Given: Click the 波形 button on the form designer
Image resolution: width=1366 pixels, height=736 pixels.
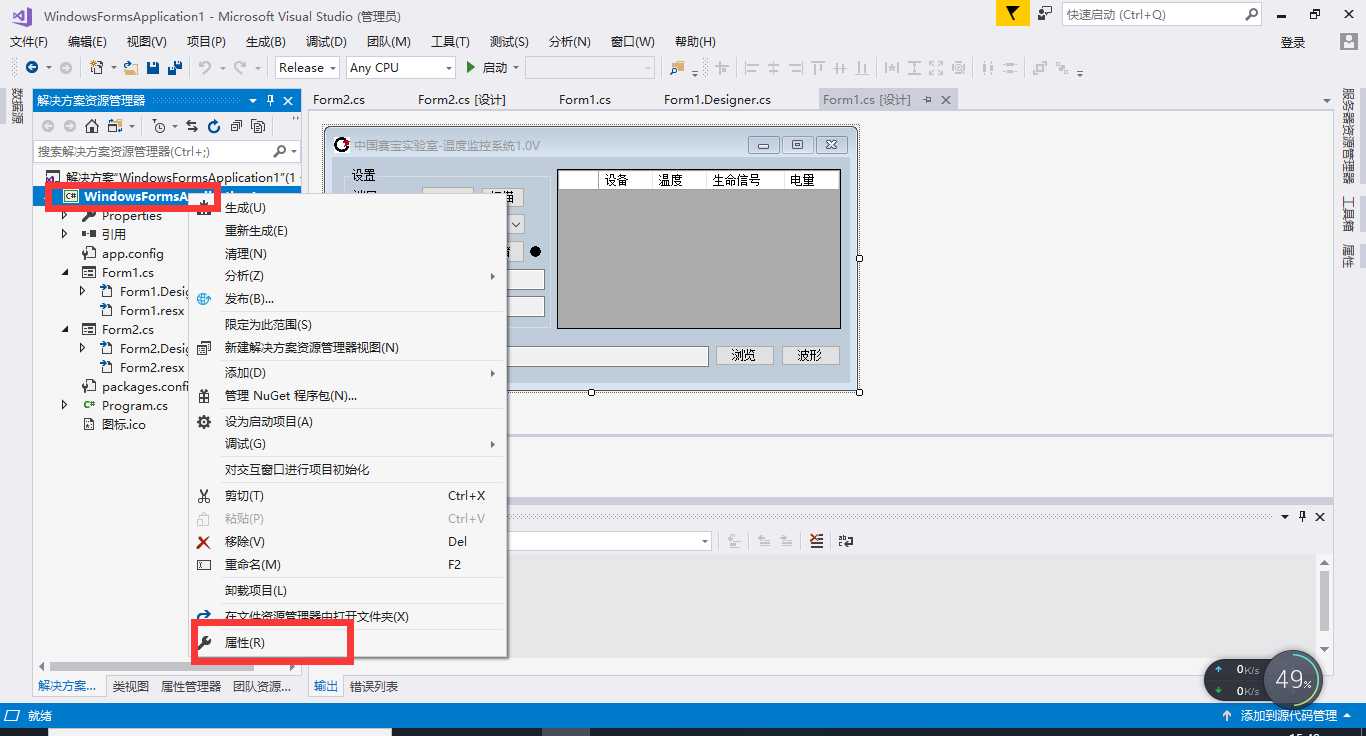Looking at the screenshot, I should [x=810, y=356].
